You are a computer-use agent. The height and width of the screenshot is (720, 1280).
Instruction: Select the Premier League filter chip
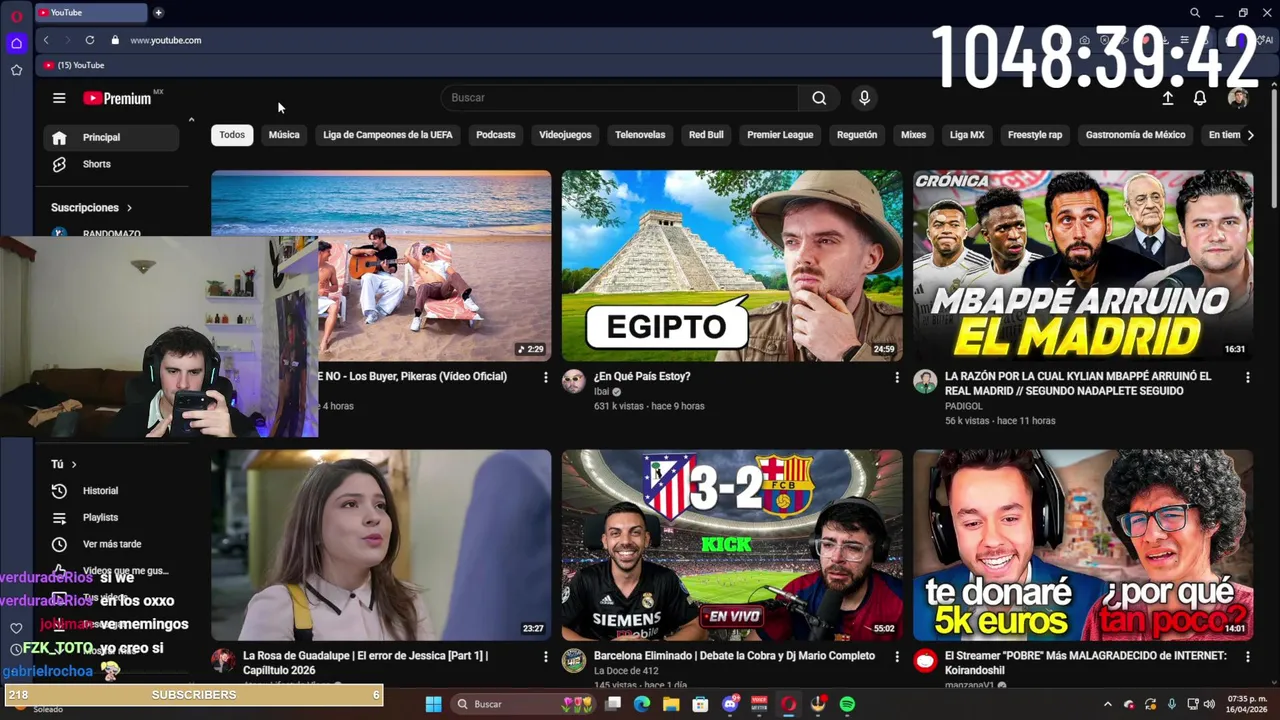(x=780, y=135)
